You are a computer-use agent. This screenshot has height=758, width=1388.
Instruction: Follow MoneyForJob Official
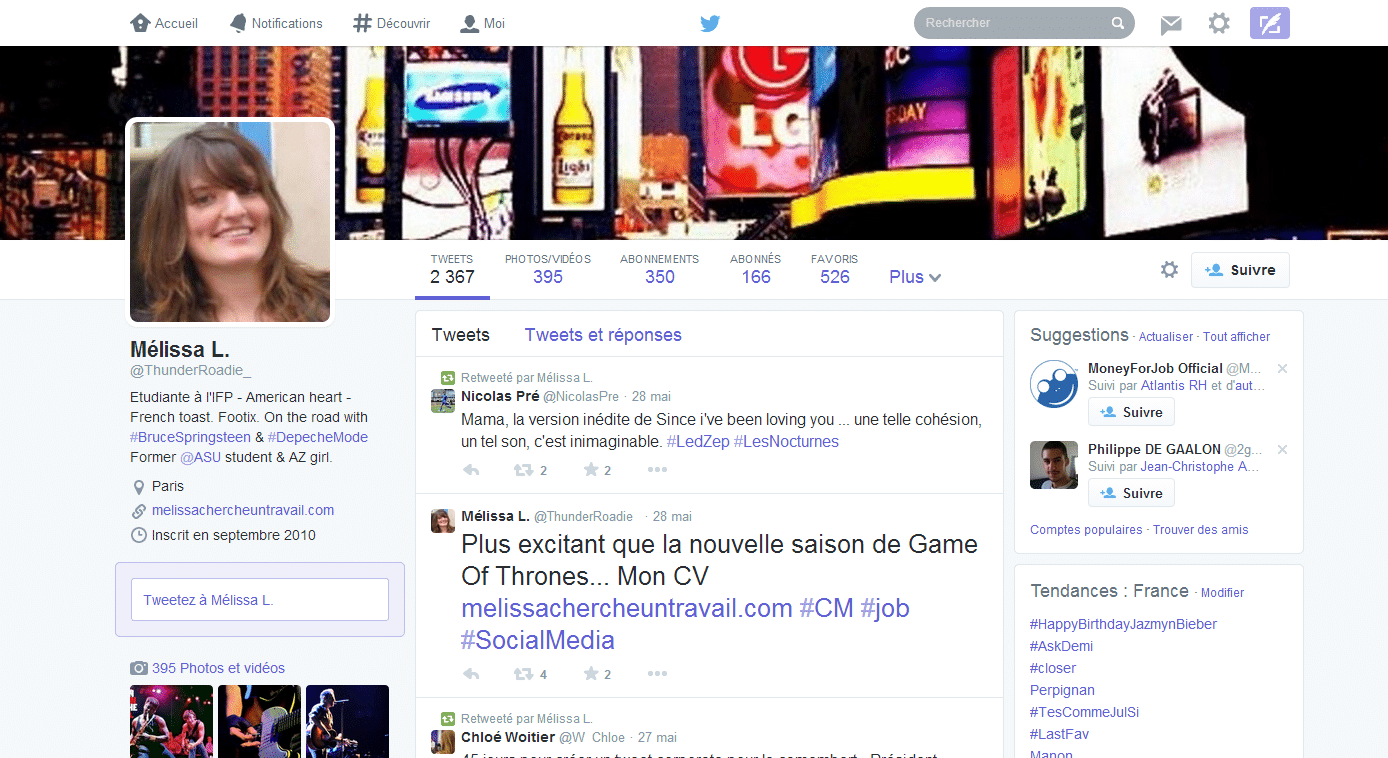1131,412
